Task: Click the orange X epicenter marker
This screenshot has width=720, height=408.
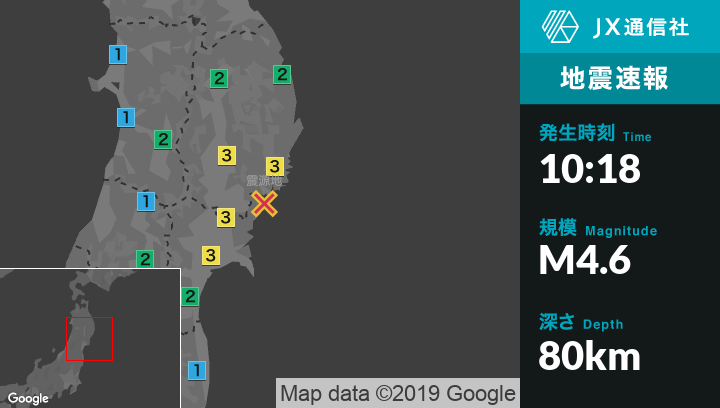Action: [x=264, y=204]
